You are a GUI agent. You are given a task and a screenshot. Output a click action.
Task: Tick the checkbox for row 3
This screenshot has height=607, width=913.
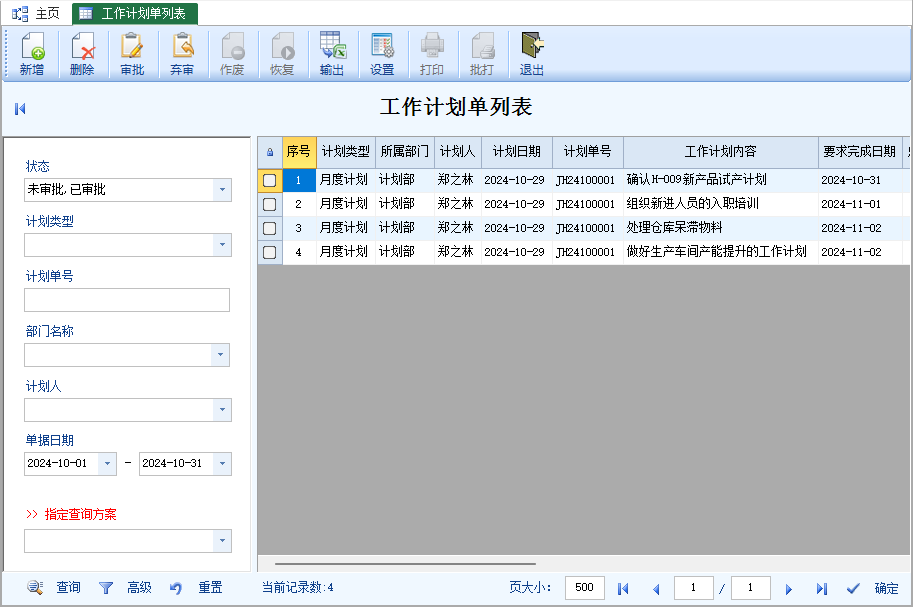pyautogui.click(x=270, y=228)
